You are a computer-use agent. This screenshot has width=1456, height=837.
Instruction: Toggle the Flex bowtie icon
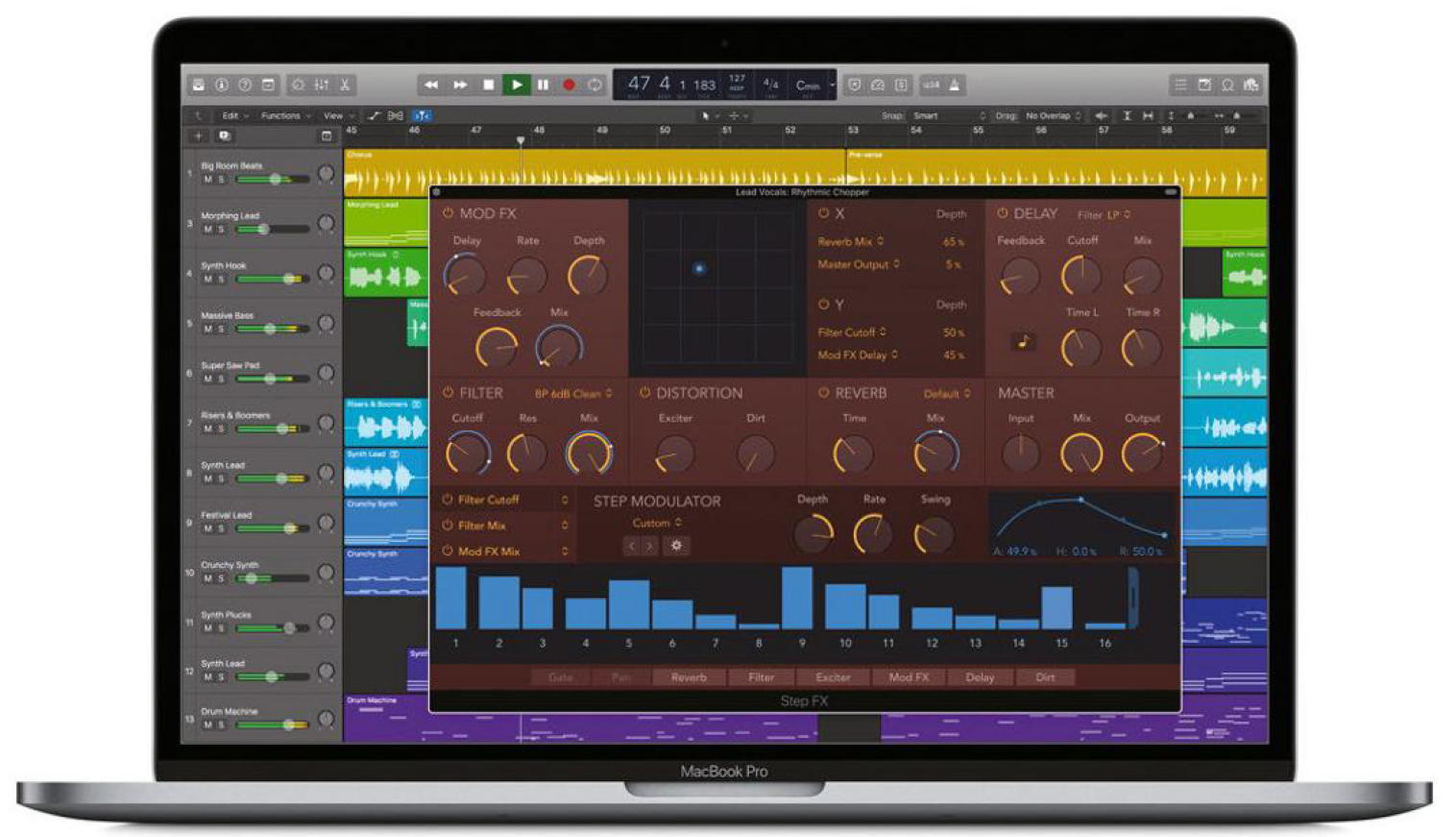[x=396, y=115]
